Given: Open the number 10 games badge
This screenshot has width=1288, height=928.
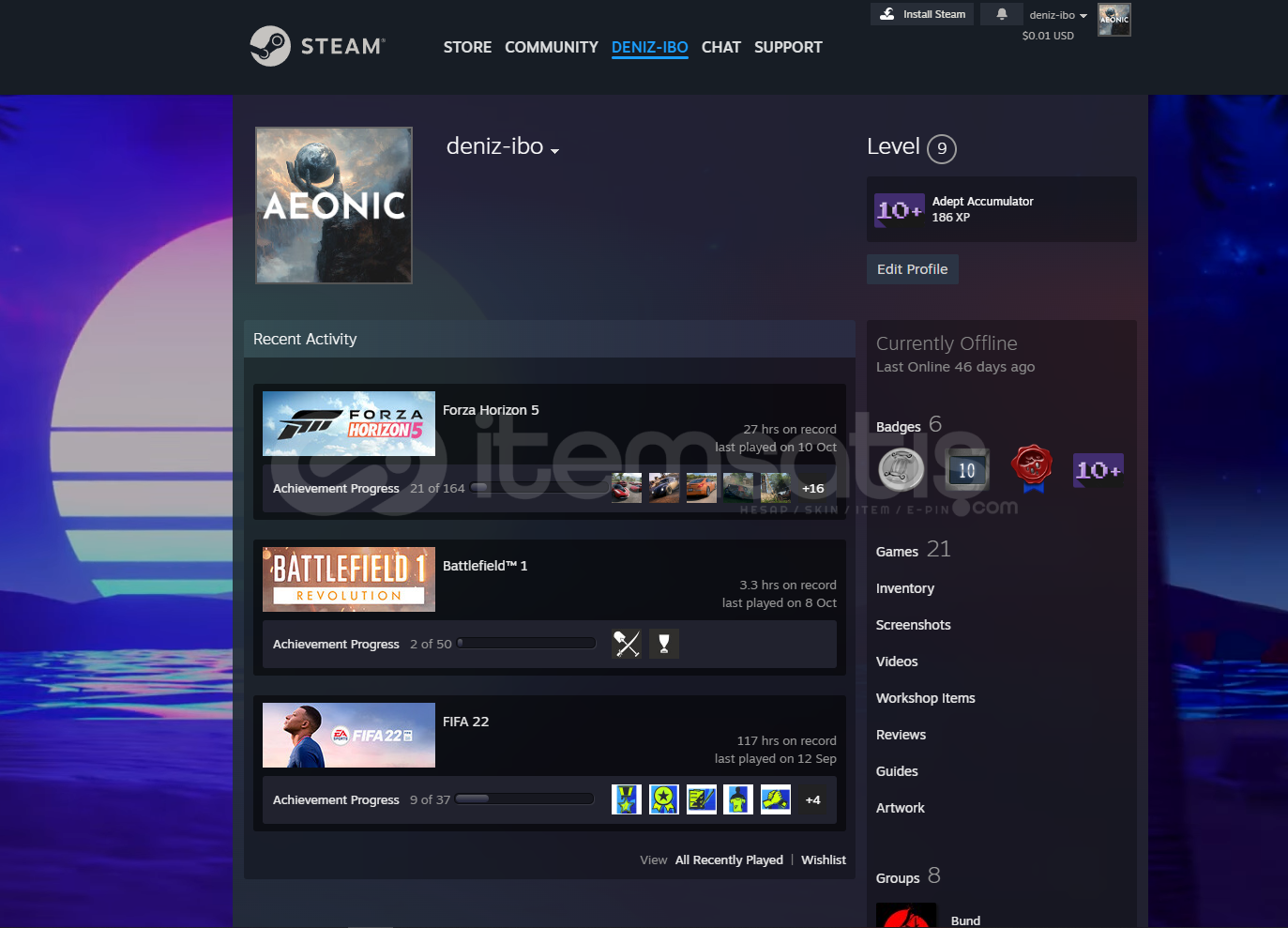Looking at the screenshot, I should (966, 470).
